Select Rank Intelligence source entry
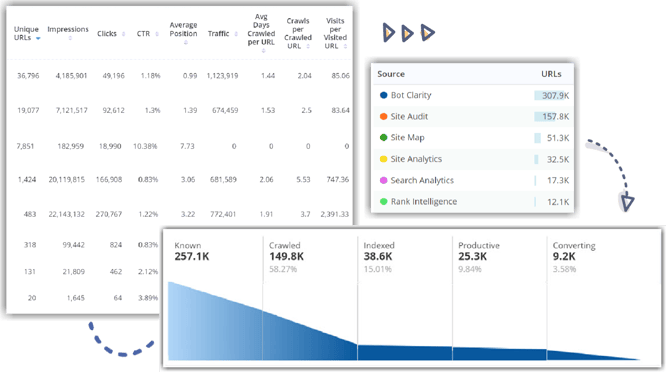This screenshot has width=666, height=372. click(472, 202)
